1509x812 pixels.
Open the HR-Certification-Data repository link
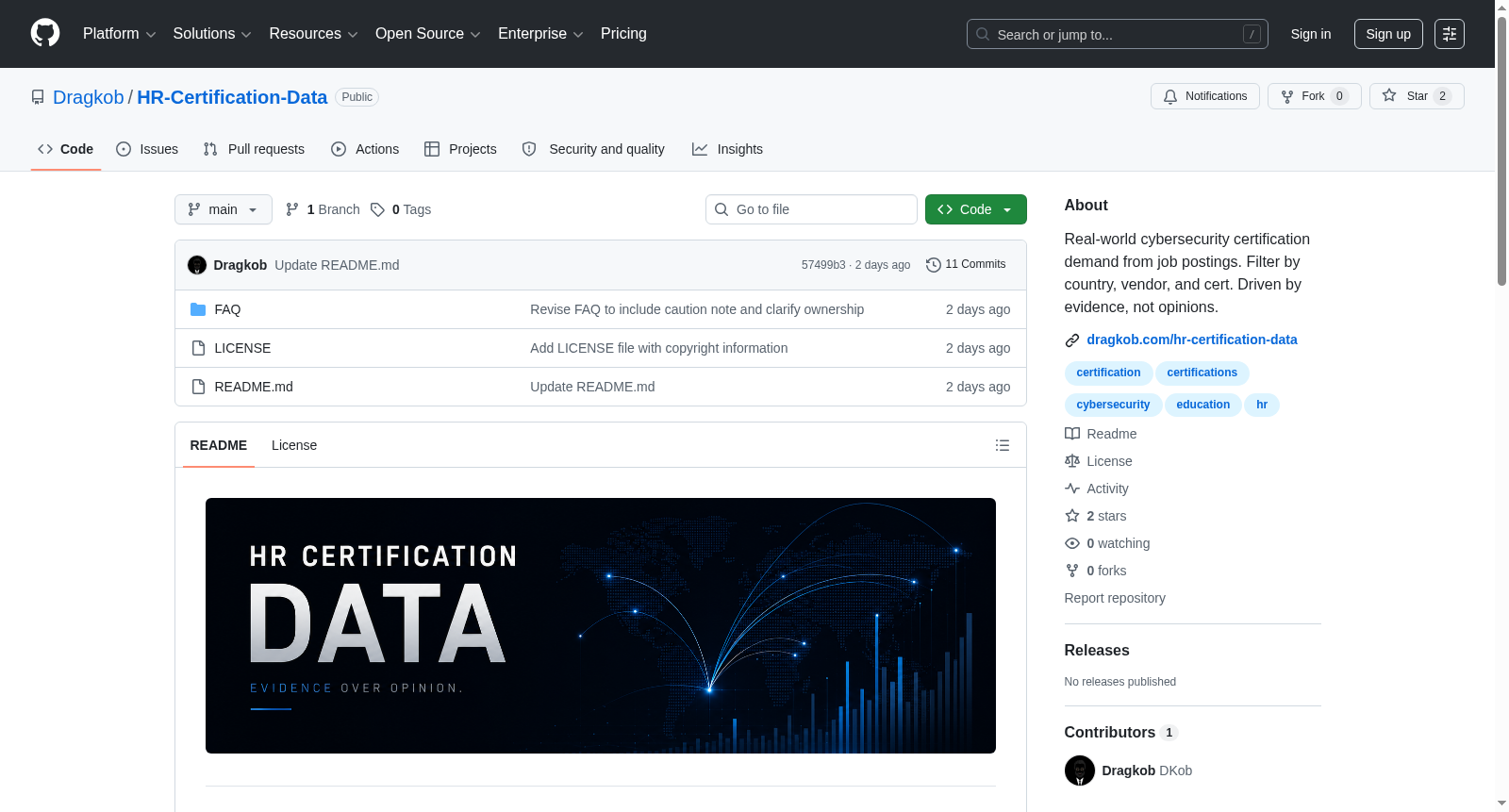232,97
